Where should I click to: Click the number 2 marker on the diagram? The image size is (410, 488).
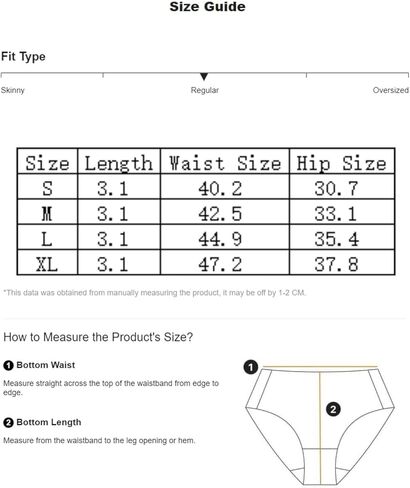[333, 409]
